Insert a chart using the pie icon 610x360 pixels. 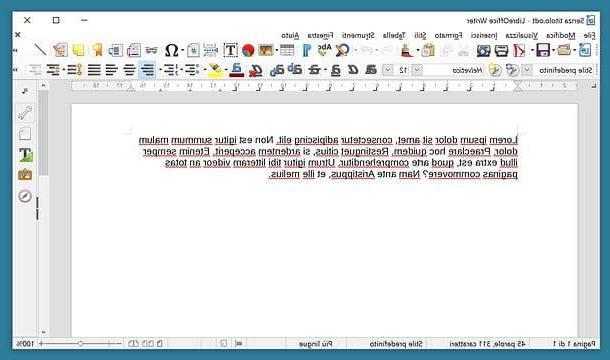point(248,50)
